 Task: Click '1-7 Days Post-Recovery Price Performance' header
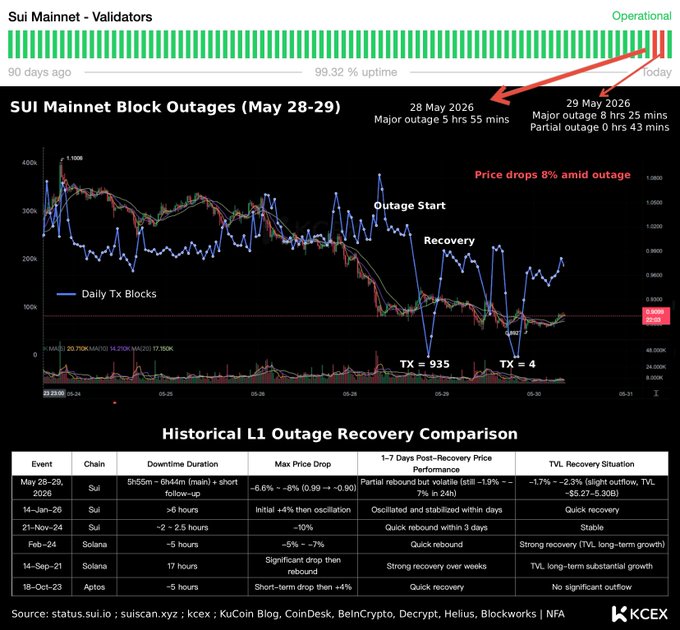tap(436, 464)
